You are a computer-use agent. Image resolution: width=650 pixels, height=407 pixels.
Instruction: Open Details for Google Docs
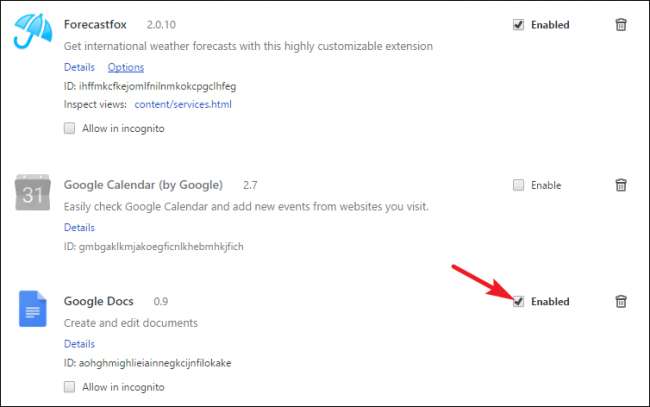pyautogui.click(x=79, y=344)
